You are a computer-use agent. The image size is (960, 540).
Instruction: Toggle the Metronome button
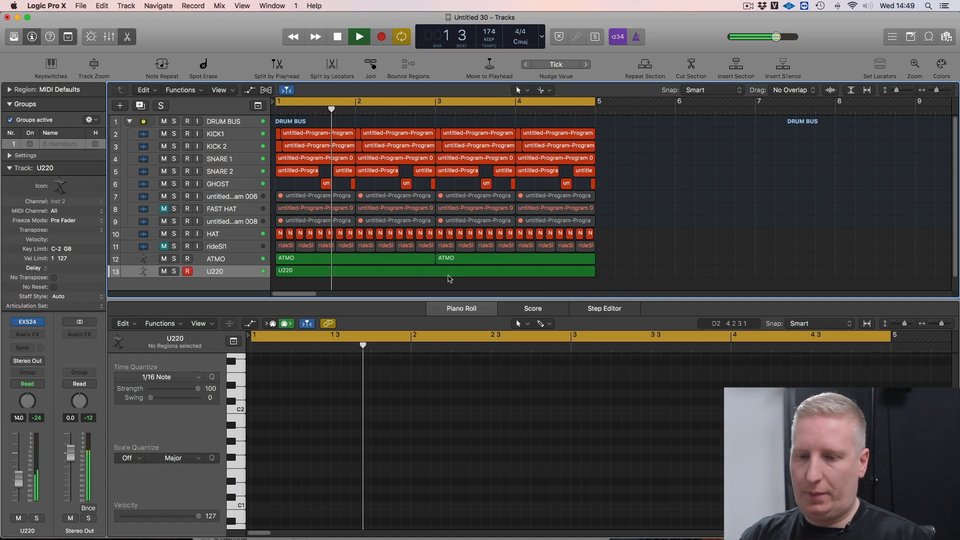(636, 37)
